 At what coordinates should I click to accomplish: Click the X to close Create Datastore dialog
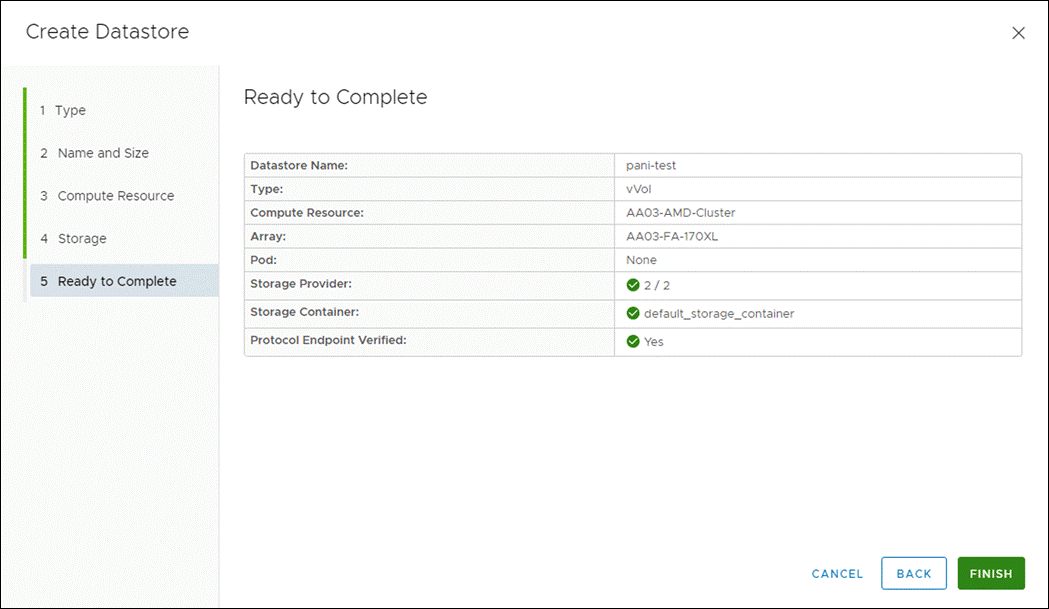1018,32
